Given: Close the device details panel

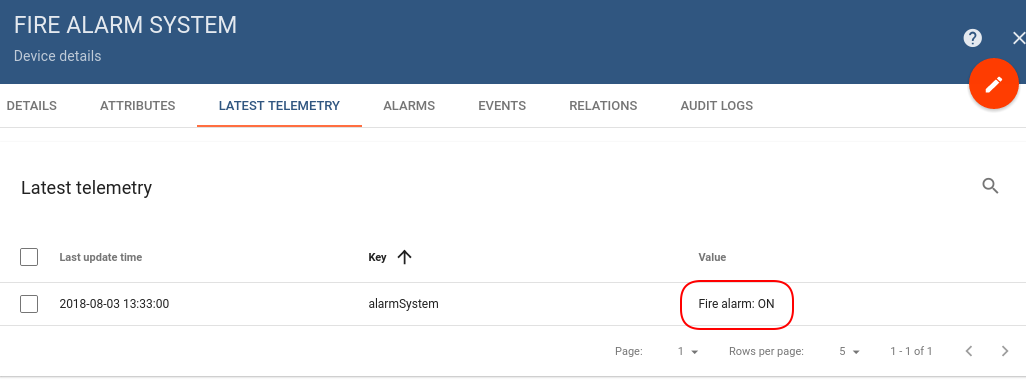Looking at the screenshot, I should pos(1018,39).
